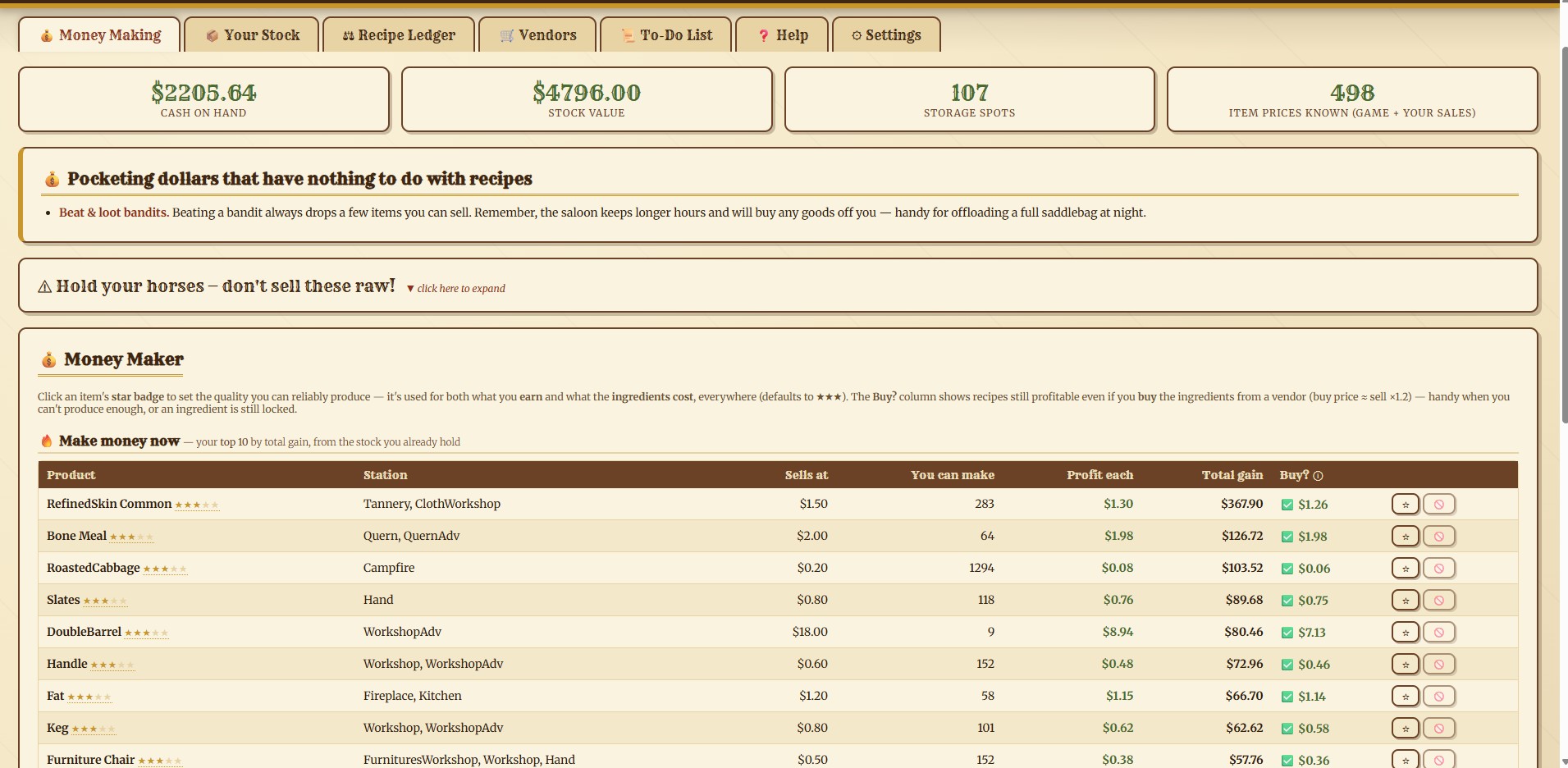The width and height of the screenshot is (1568, 768).
Task: Sort by the Profit each column header
Action: [x=1099, y=475]
